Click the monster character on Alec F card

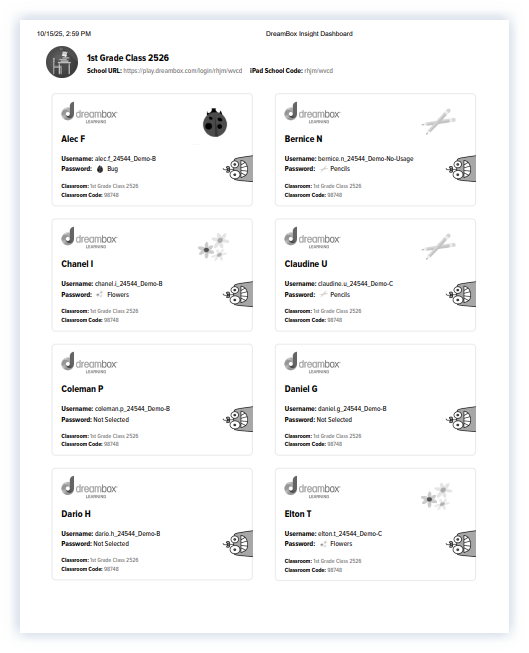pos(238,168)
